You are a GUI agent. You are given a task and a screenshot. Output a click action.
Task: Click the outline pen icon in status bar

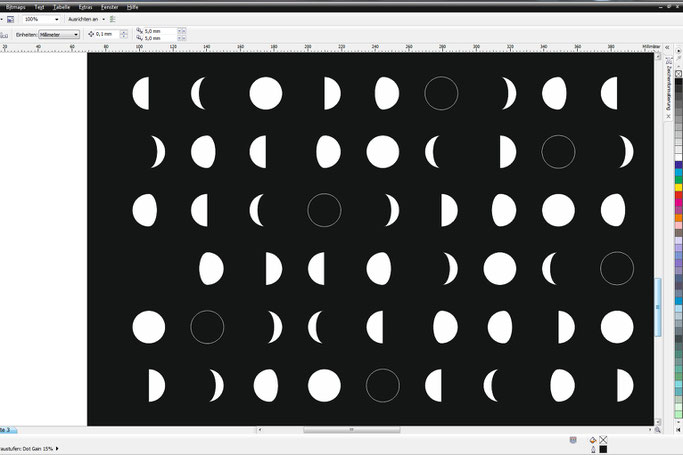tap(593, 449)
